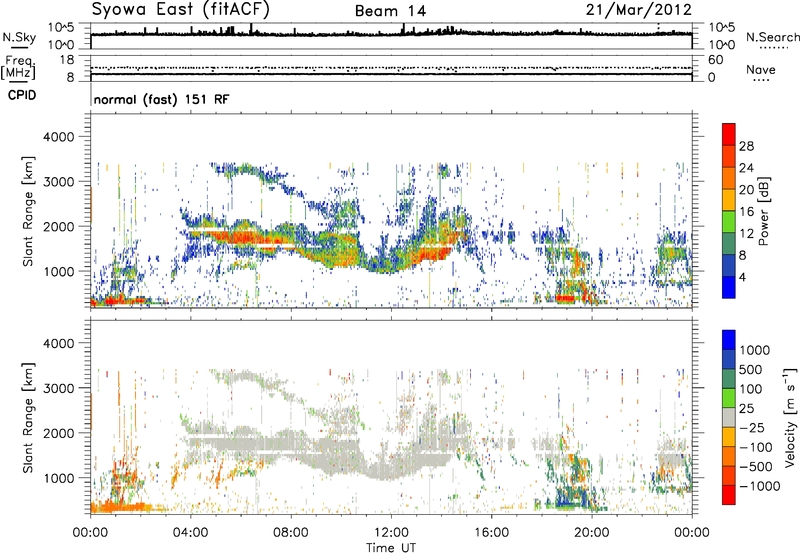Click the dotted line sample under 'Nave'
800x554 pixels.
(x=761, y=80)
